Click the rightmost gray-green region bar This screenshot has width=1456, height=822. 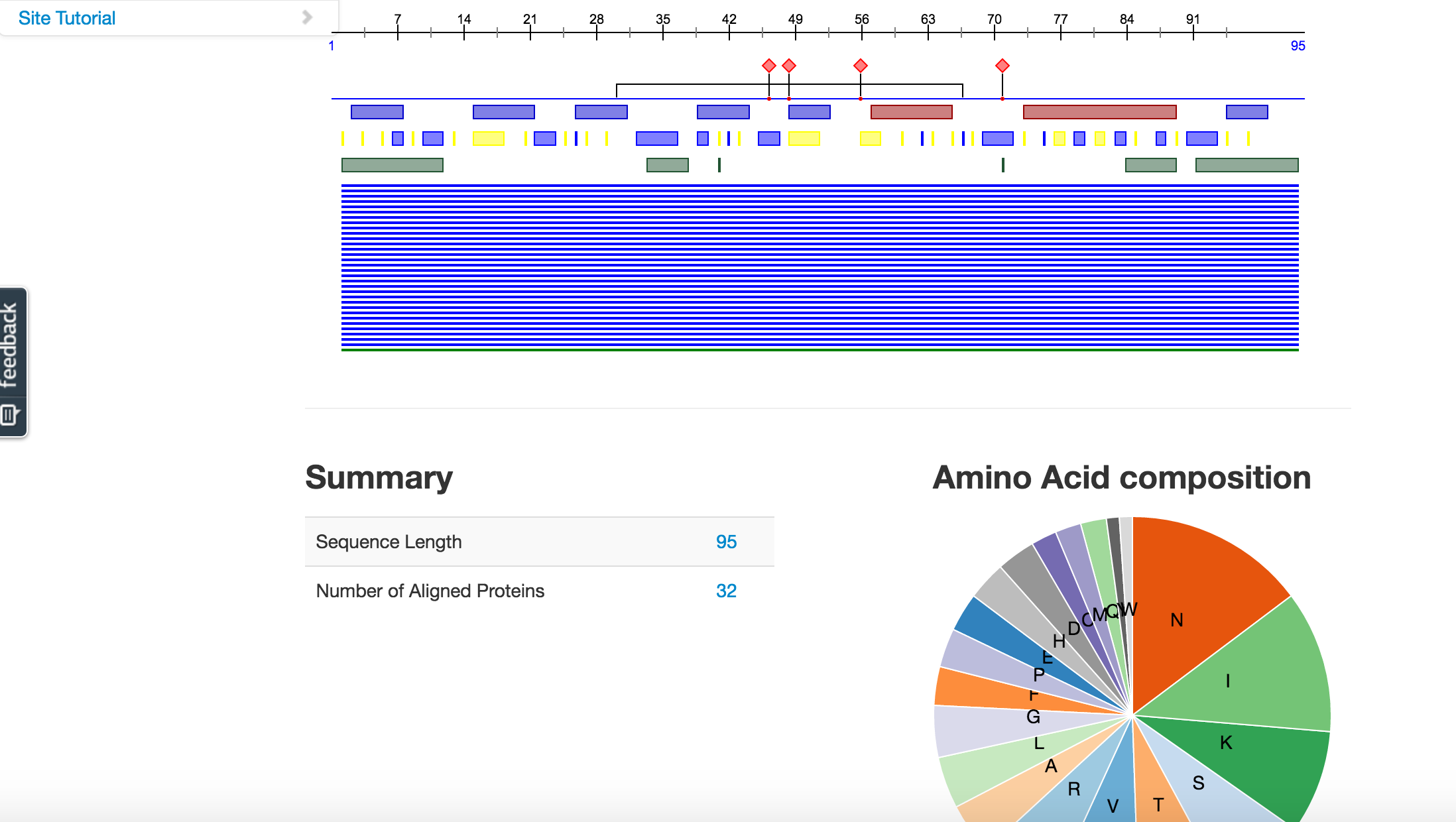point(1246,165)
